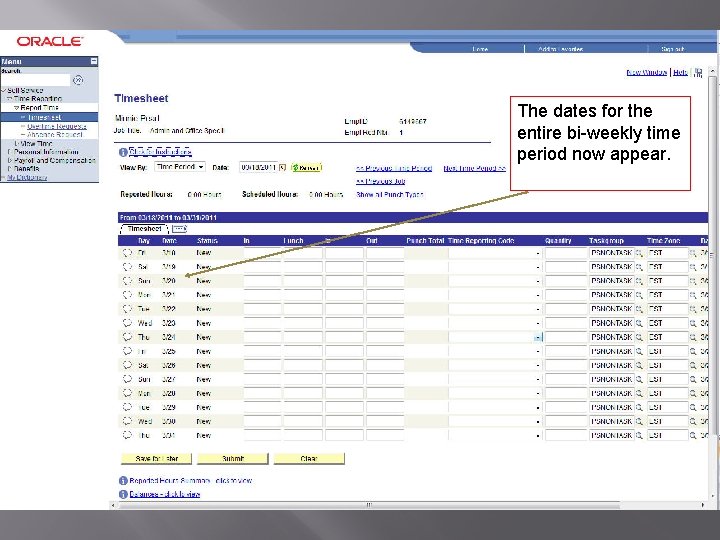Click comment bubble icon for Wed 3/23 row

(x=127, y=323)
